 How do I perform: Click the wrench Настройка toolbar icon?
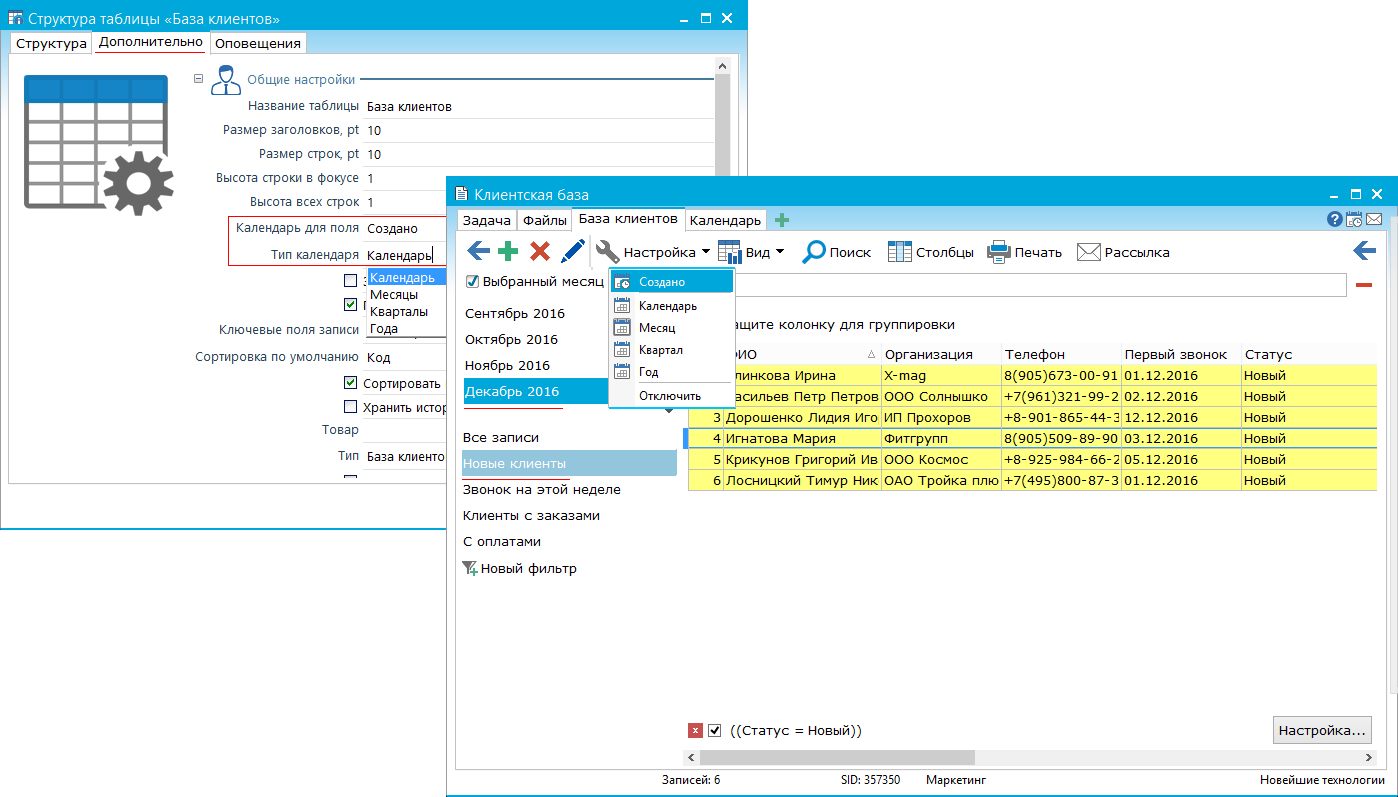coord(607,252)
